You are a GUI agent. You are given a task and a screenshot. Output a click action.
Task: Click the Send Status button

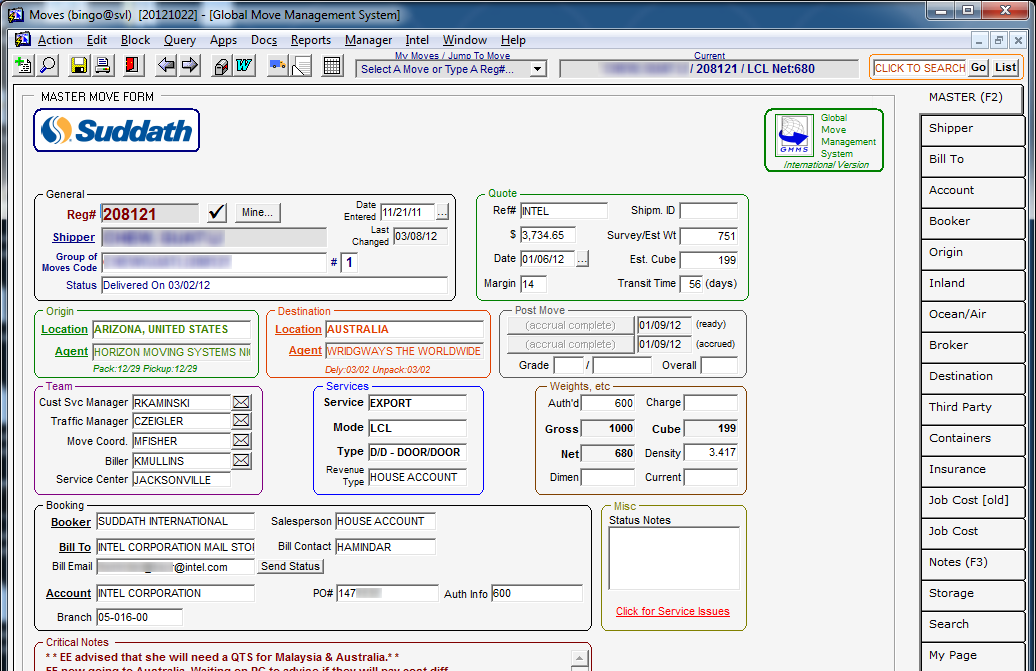click(290, 566)
